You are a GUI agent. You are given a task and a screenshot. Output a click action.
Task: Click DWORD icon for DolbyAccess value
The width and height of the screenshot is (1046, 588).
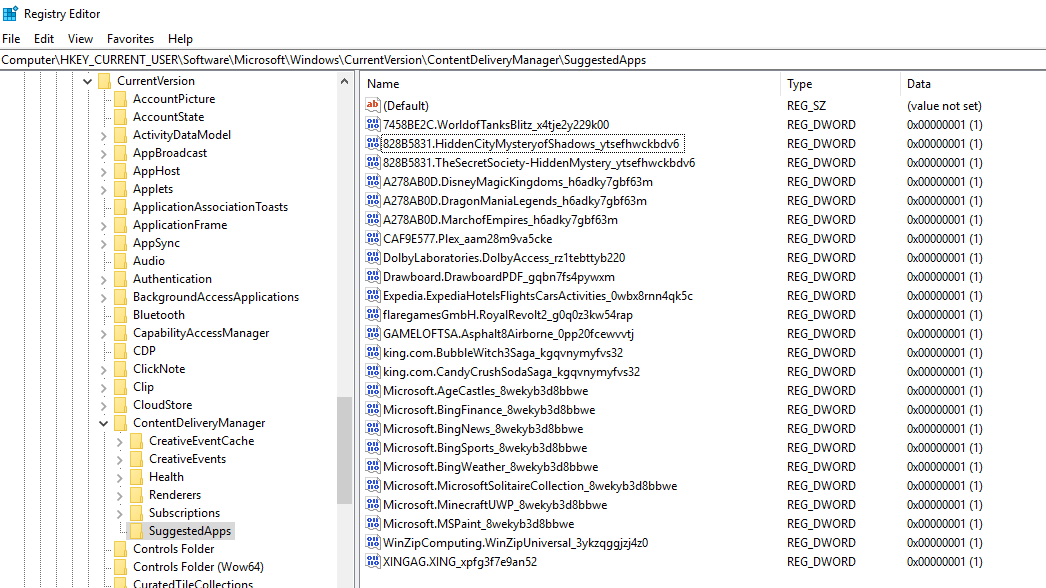click(373, 257)
